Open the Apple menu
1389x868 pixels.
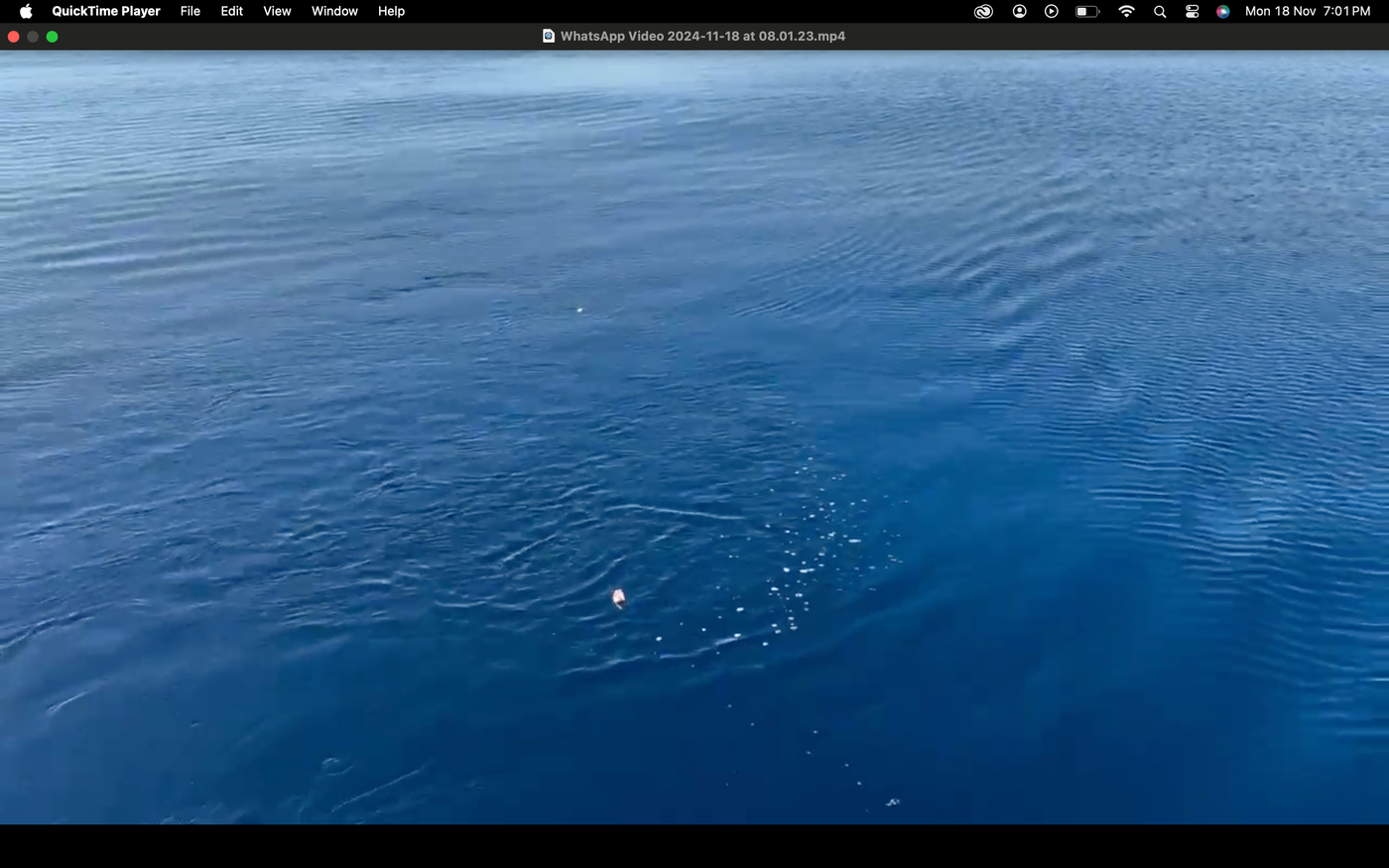[x=26, y=11]
